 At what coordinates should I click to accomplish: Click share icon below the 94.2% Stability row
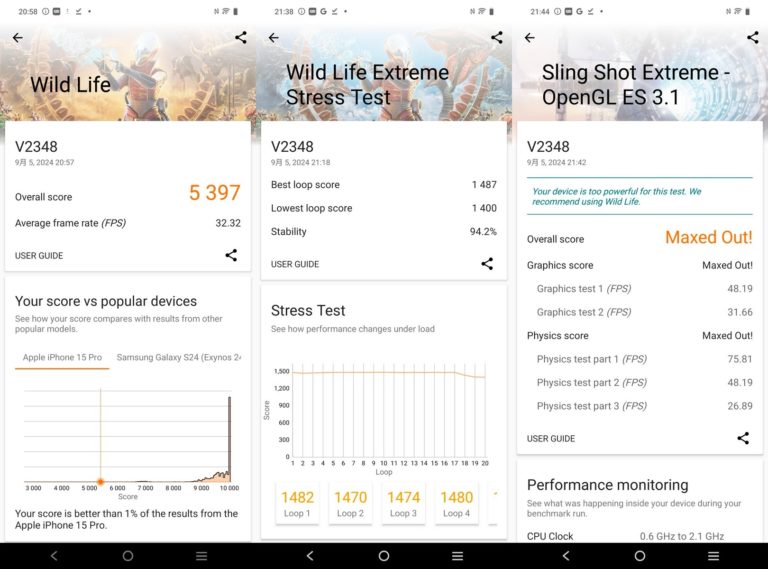[x=487, y=264]
